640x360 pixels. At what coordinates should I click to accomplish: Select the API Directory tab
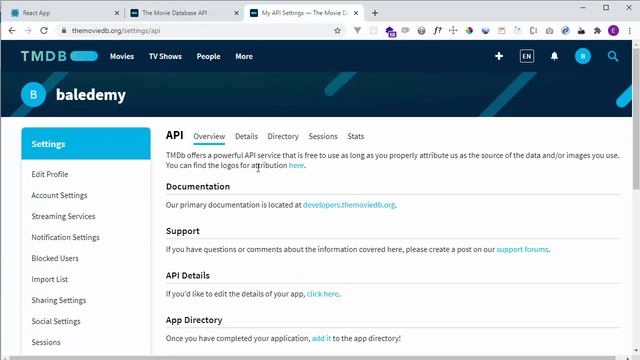(283, 136)
